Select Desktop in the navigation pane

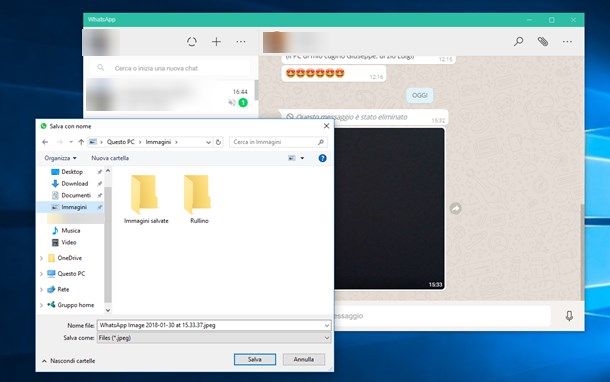pos(72,172)
